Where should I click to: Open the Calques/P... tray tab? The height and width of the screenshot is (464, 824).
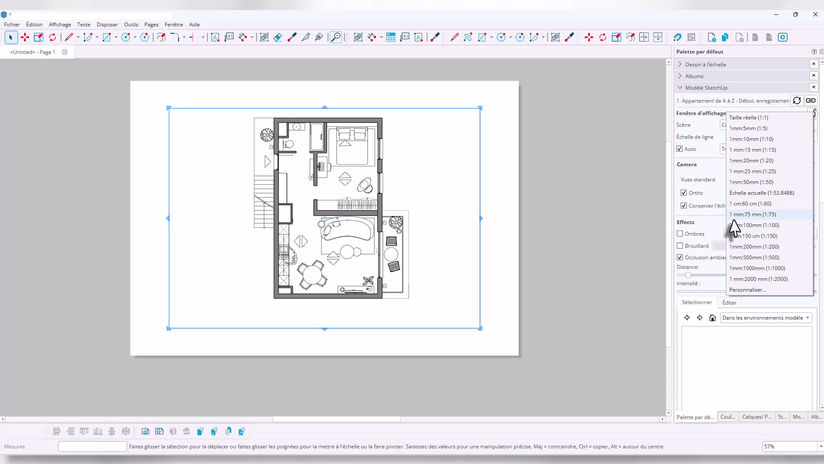click(x=756, y=417)
